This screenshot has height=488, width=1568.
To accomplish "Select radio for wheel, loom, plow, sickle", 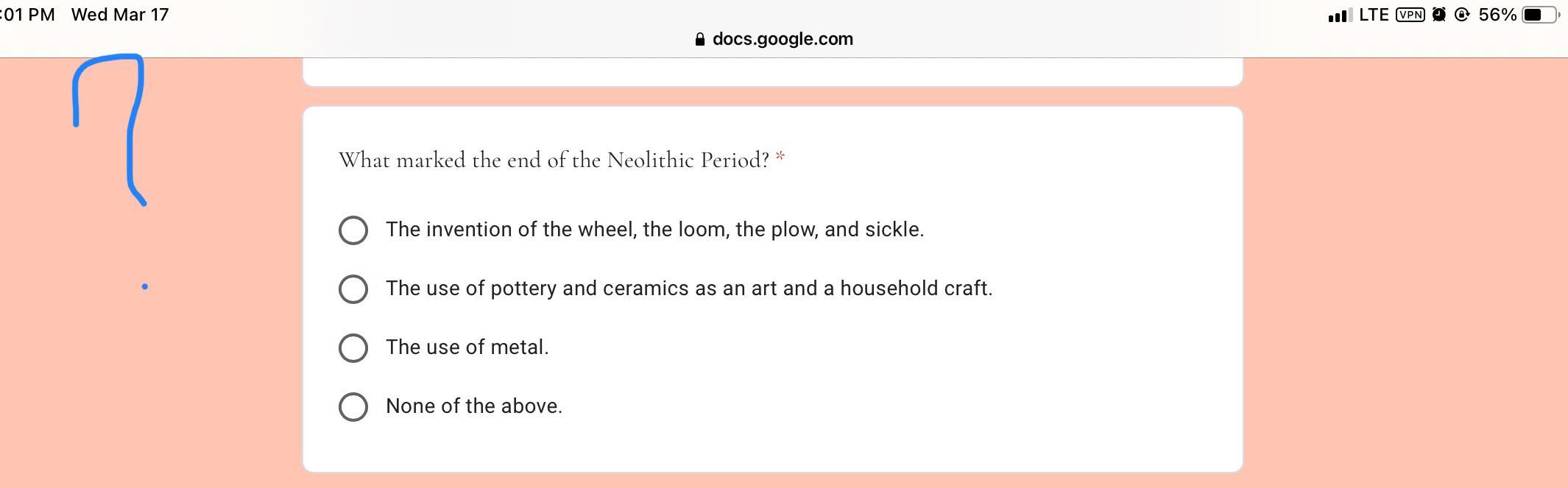I will tap(353, 230).
